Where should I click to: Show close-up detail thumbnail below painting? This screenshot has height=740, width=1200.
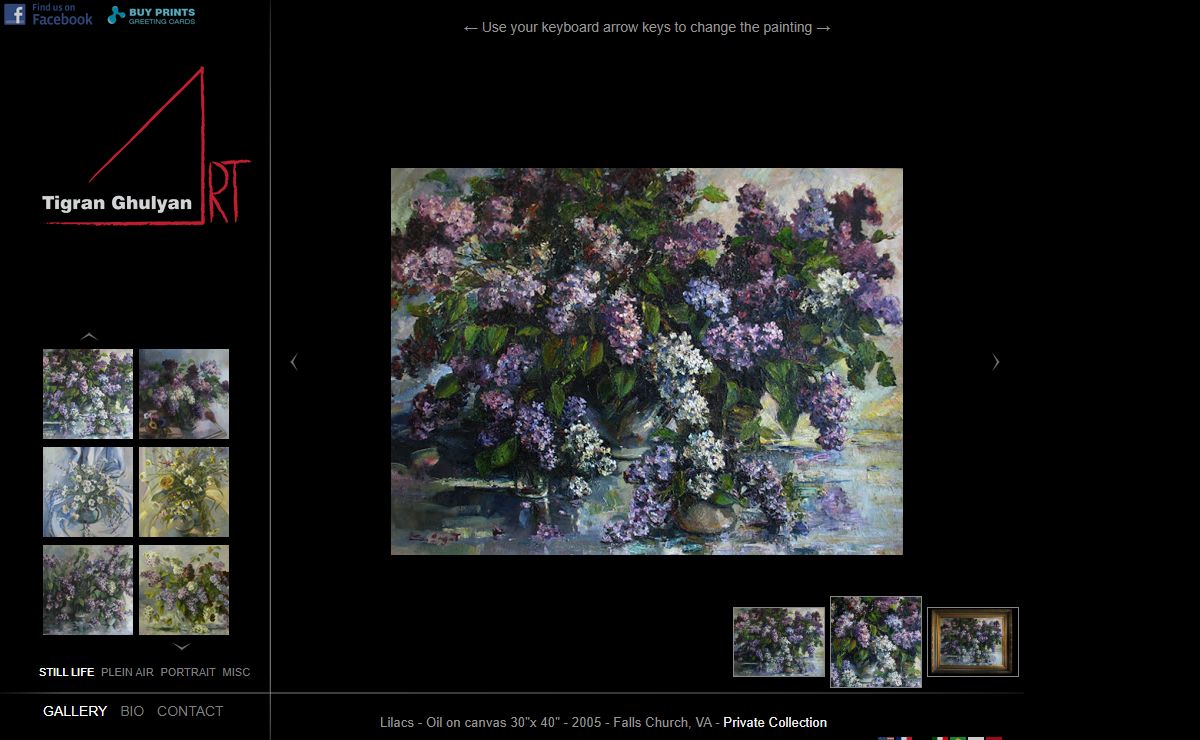876,642
